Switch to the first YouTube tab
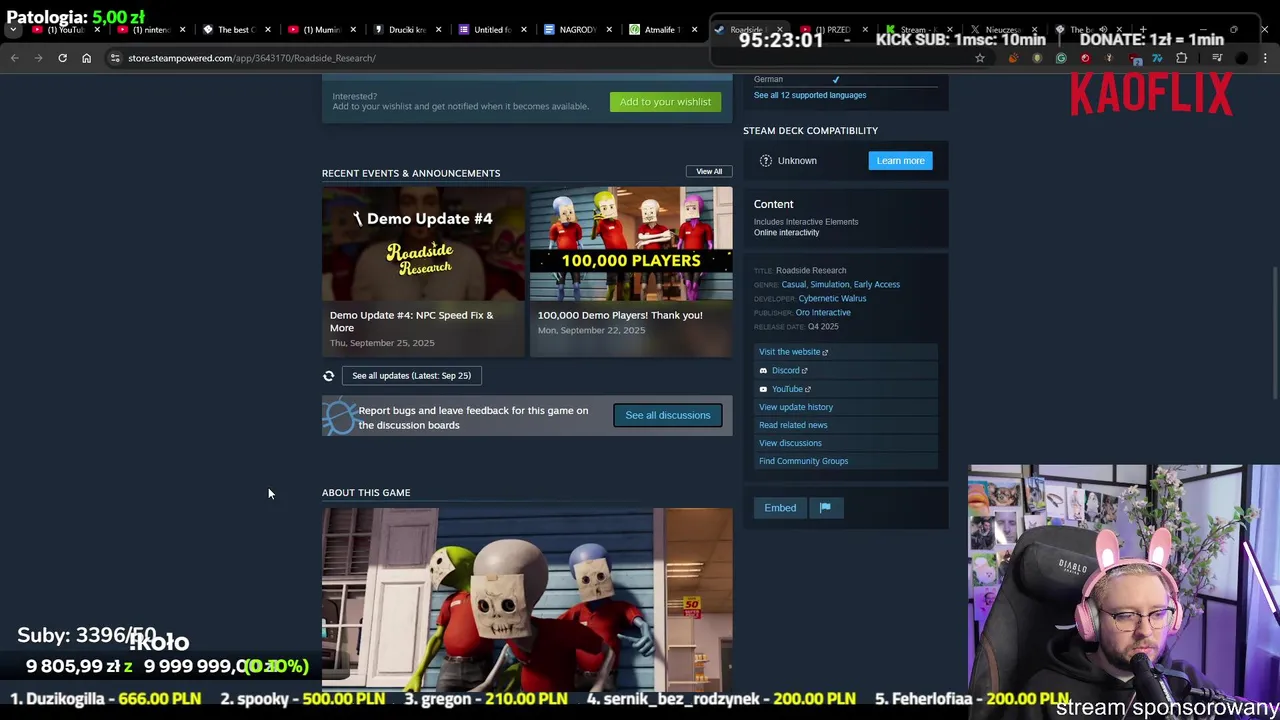Screen dimensions: 1280x720 [64, 30]
